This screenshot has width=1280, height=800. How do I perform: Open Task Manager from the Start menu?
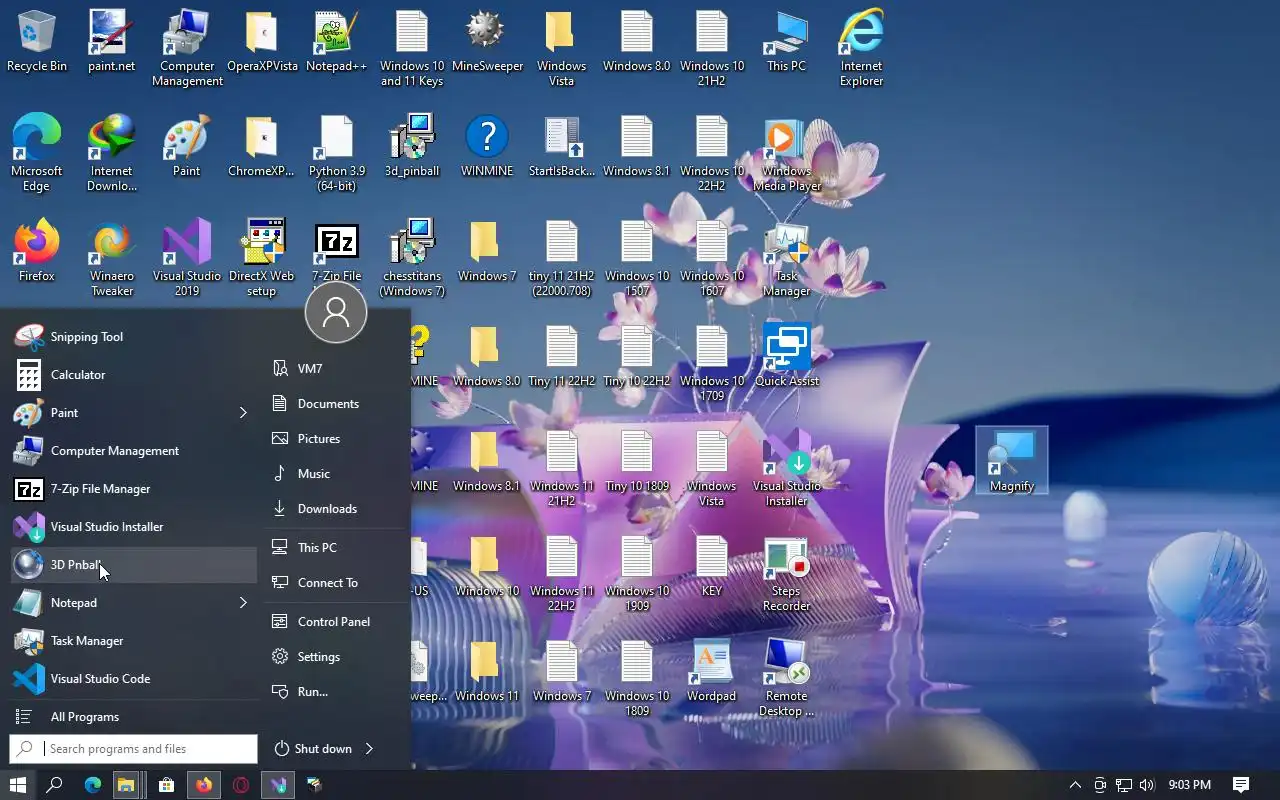(132, 641)
